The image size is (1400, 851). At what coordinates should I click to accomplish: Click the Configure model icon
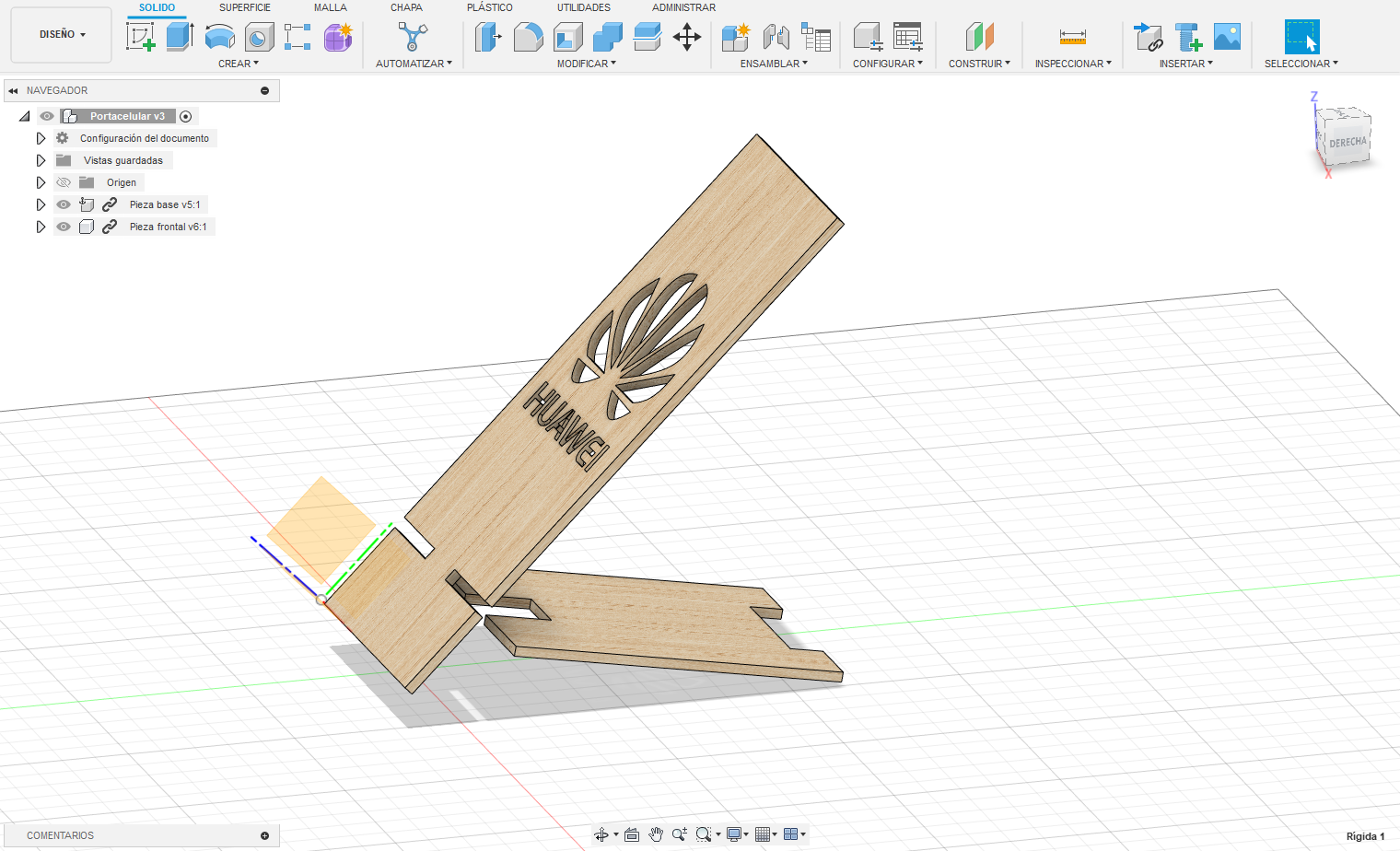point(868,37)
